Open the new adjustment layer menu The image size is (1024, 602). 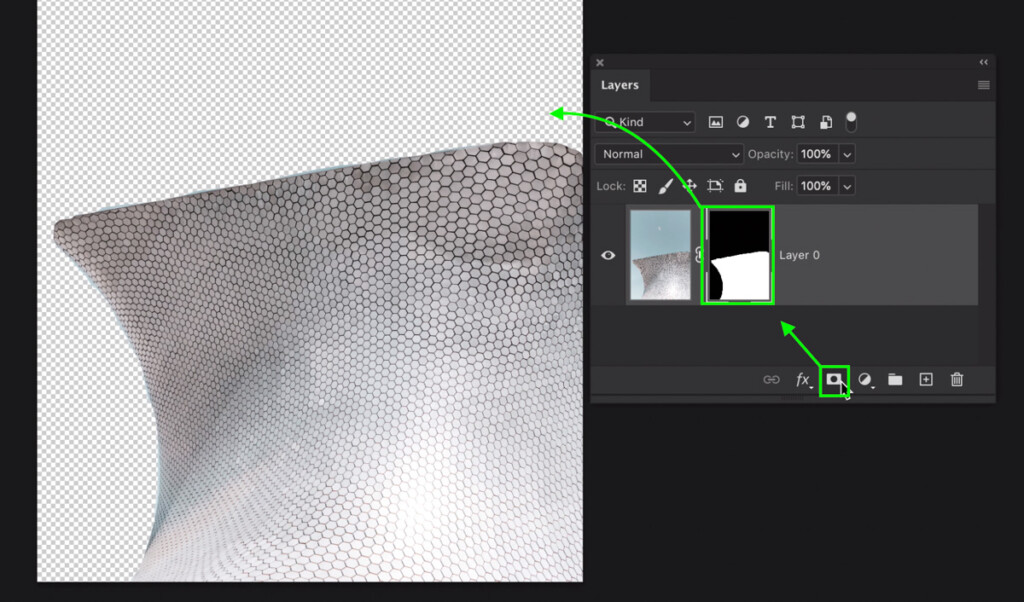tap(864, 380)
